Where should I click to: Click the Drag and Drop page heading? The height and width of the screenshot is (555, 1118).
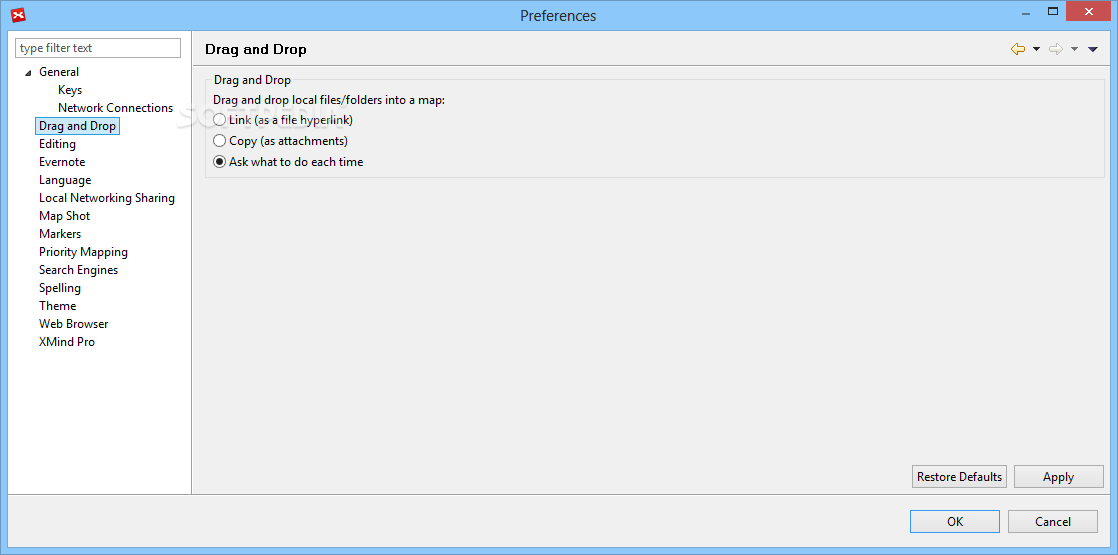tap(255, 49)
